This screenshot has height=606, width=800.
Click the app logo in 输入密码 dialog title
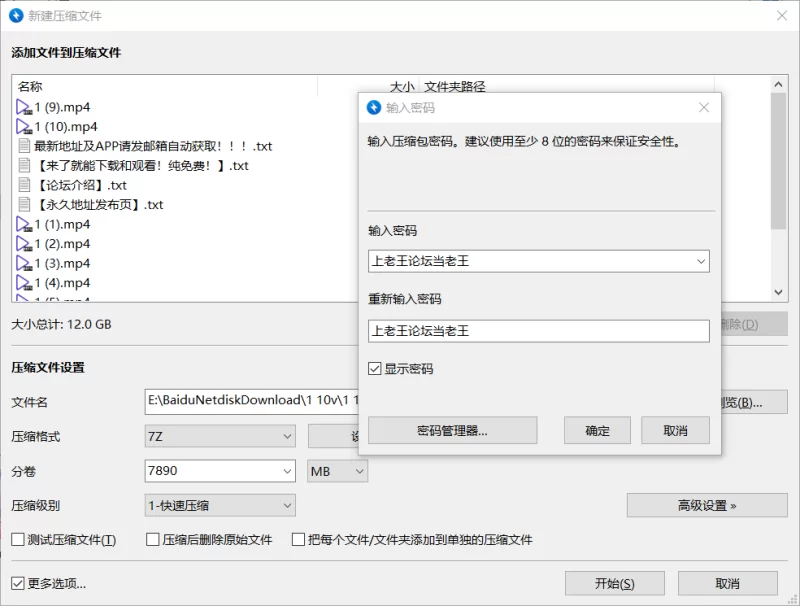pyautogui.click(x=374, y=107)
